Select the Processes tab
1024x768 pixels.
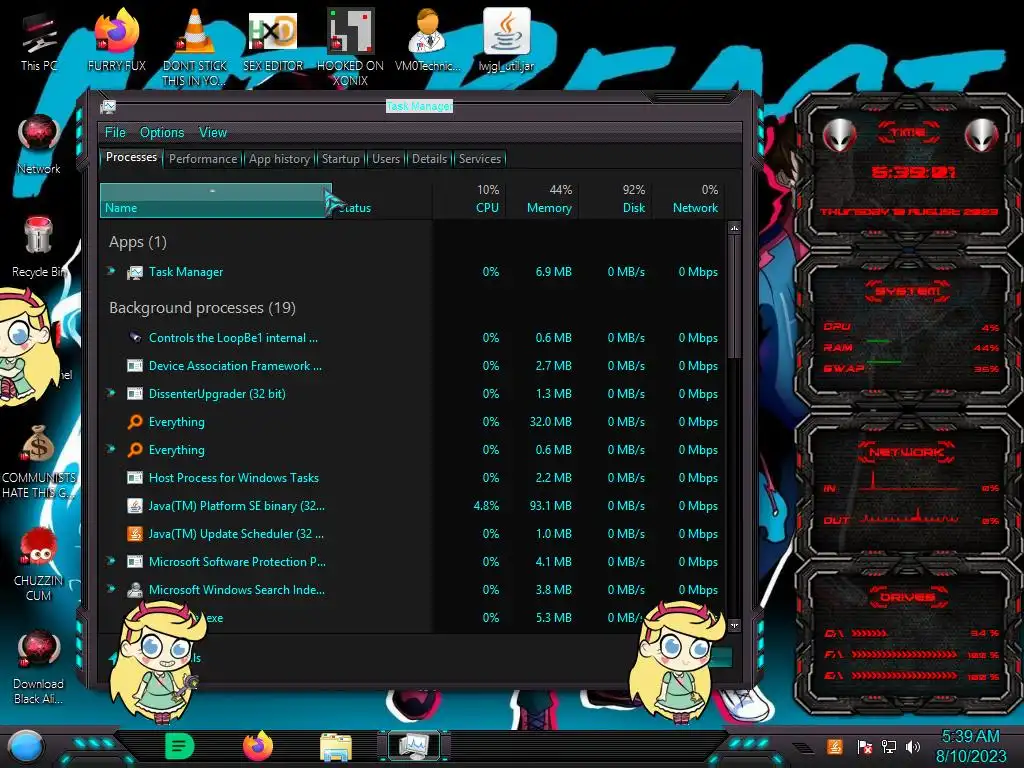(131, 157)
